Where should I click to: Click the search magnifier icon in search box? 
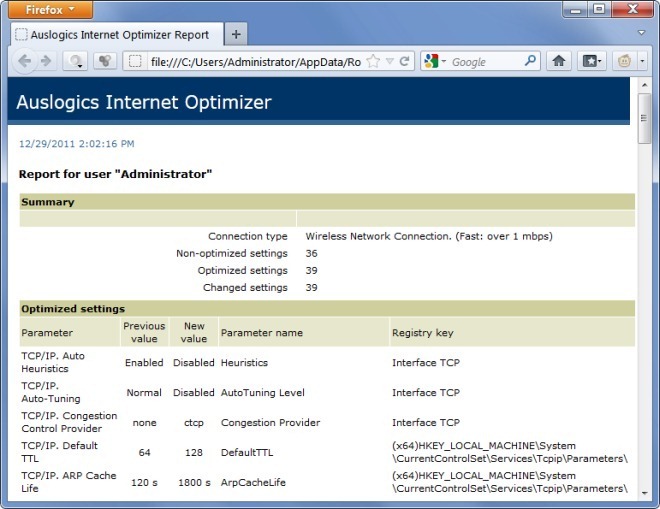(530, 61)
